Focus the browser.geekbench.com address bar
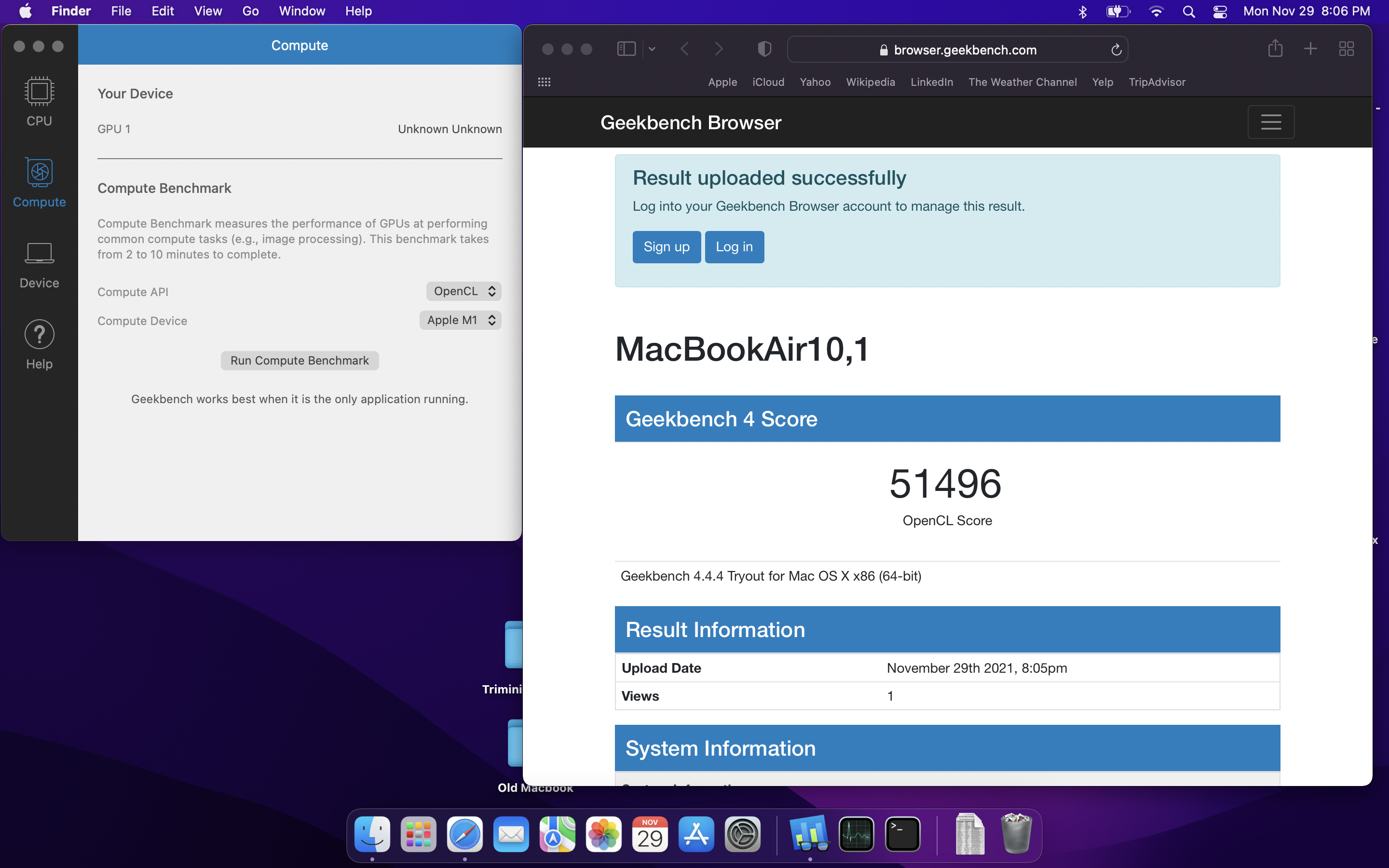 [957, 50]
